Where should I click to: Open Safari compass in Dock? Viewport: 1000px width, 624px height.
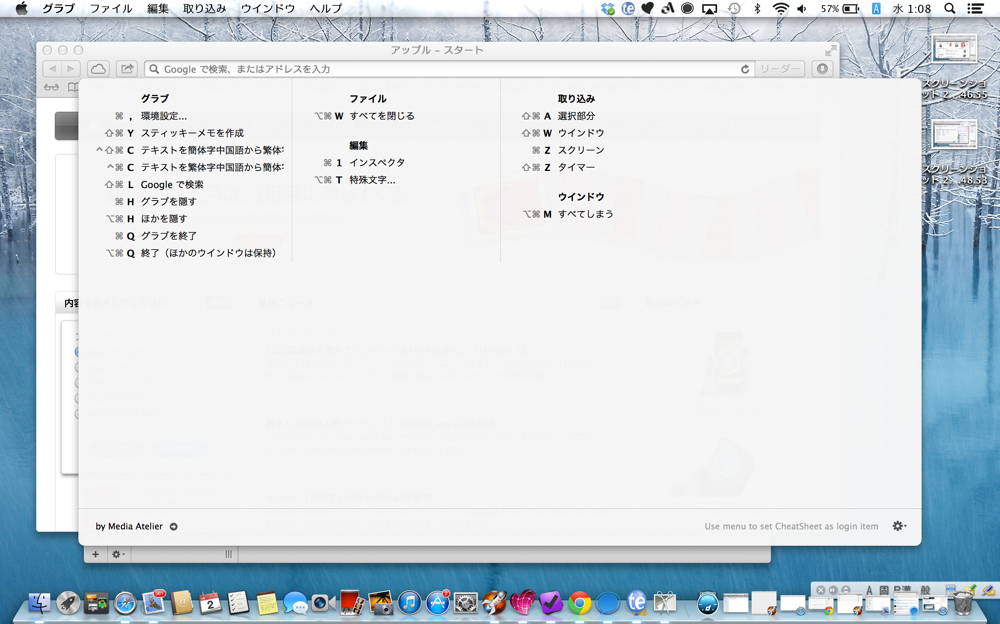(125, 603)
